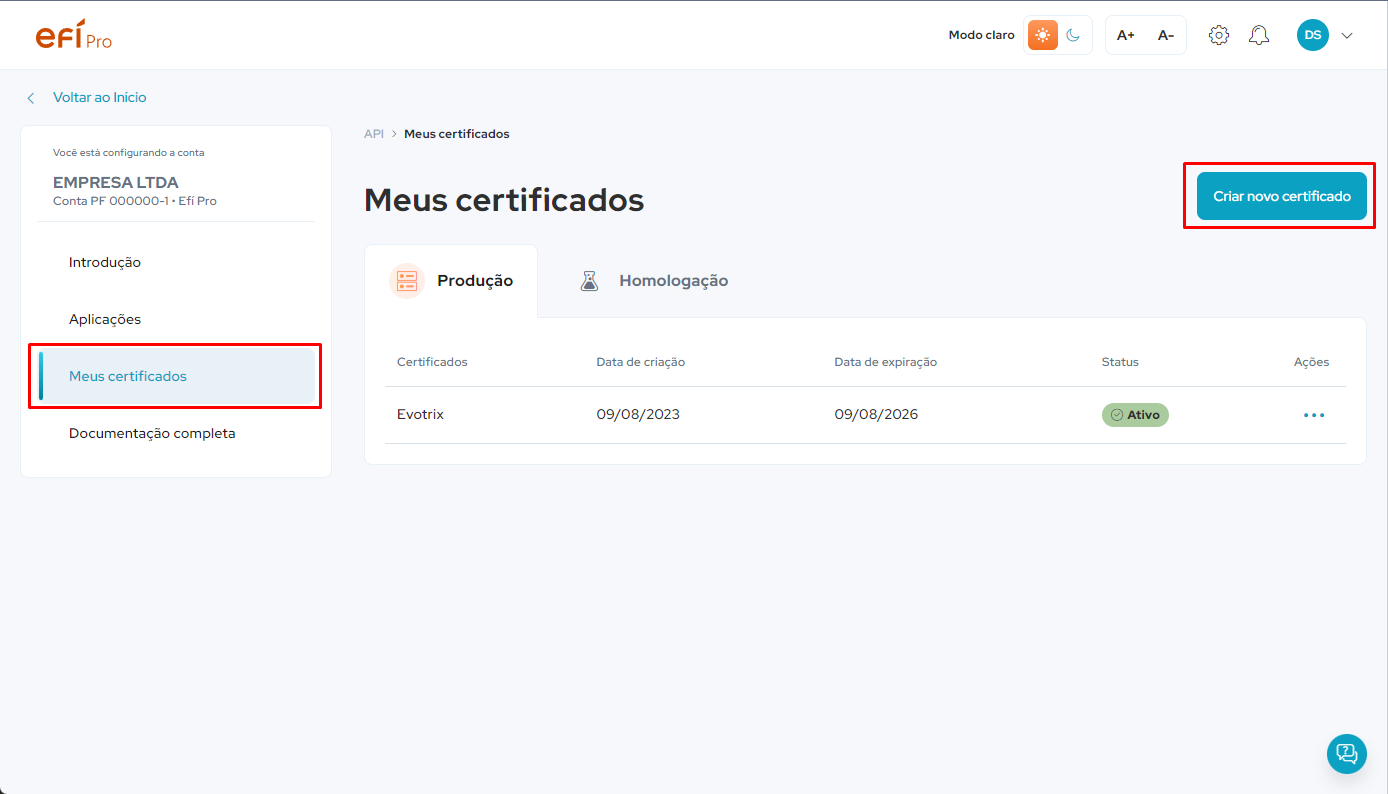
Task: Expand the DS profile dropdown
Action: (x=1347, y=34)
